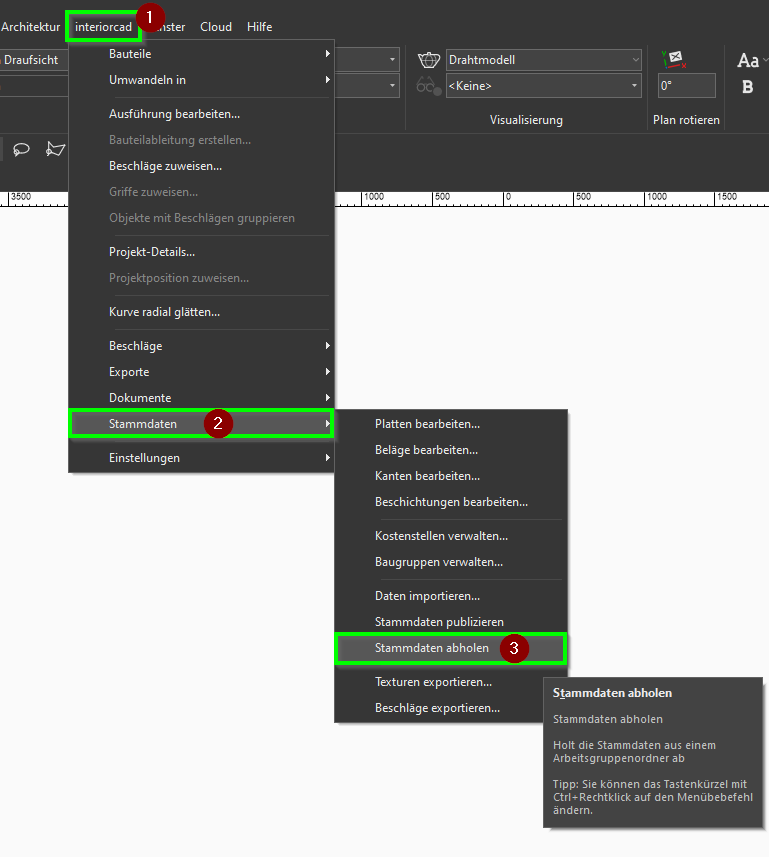Viewport: 769px width, 857px height.
Task: Click arrow of dropdown behind menu, second row
Action: [x=392, y=86]
